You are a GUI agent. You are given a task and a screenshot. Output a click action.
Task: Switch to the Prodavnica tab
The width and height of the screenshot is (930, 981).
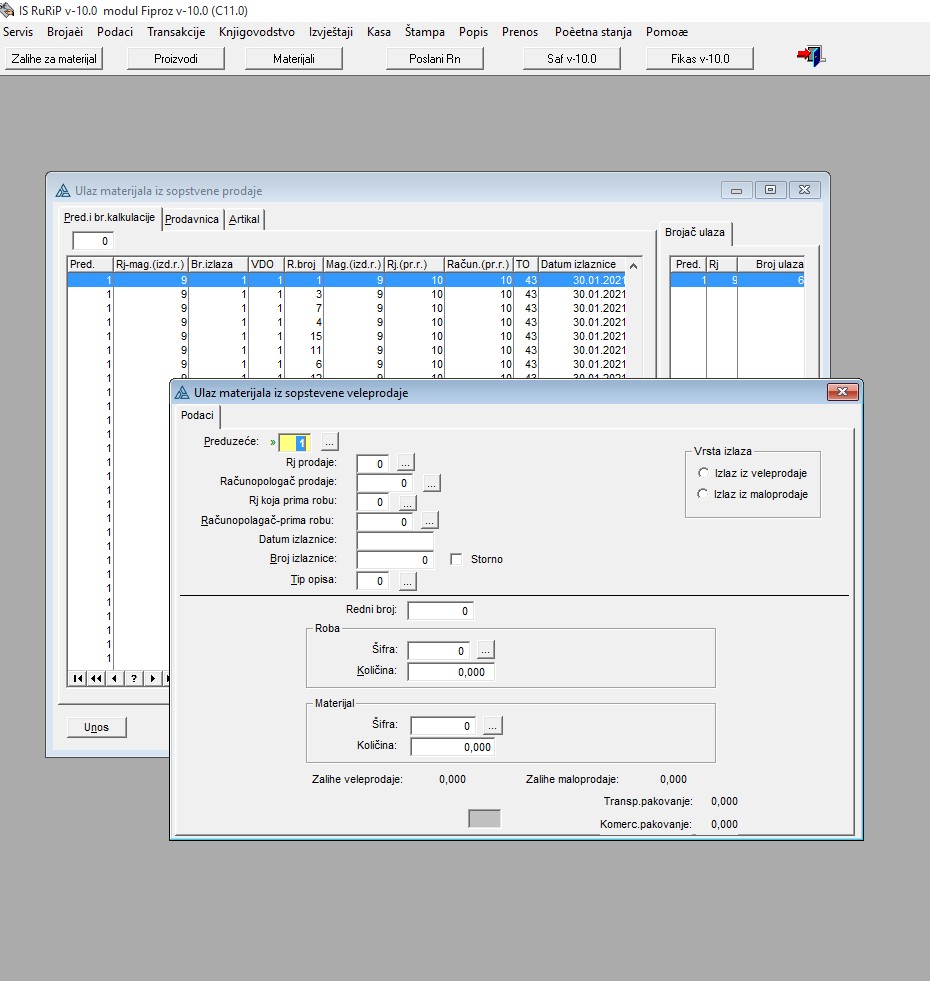click(192, 219)
